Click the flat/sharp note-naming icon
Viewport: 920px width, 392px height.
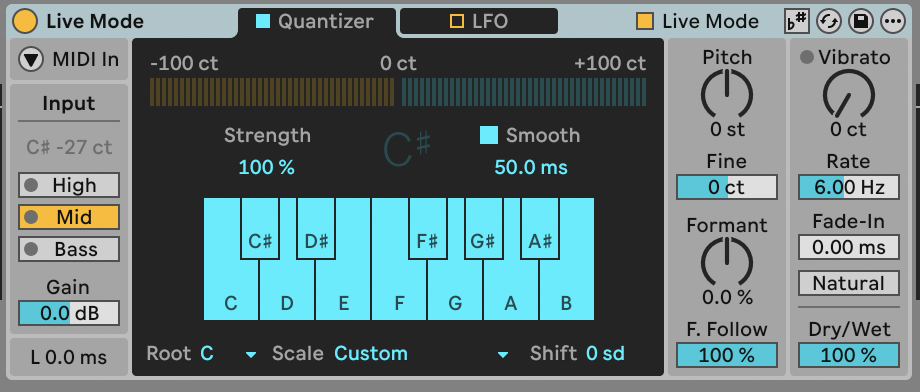click(x=797, y=22)
